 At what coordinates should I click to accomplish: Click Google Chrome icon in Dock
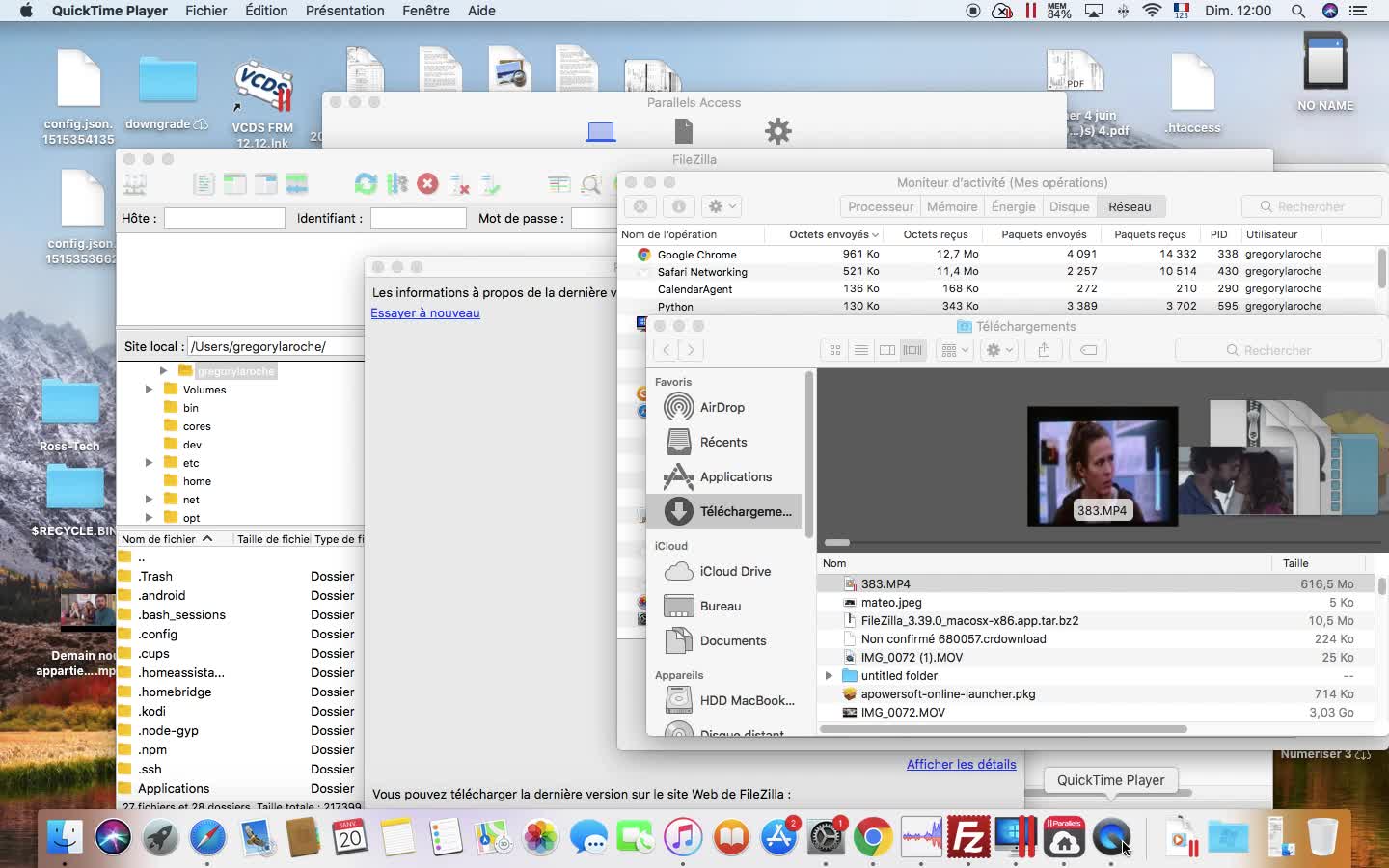pyautogui.click(x=873, y=836)
